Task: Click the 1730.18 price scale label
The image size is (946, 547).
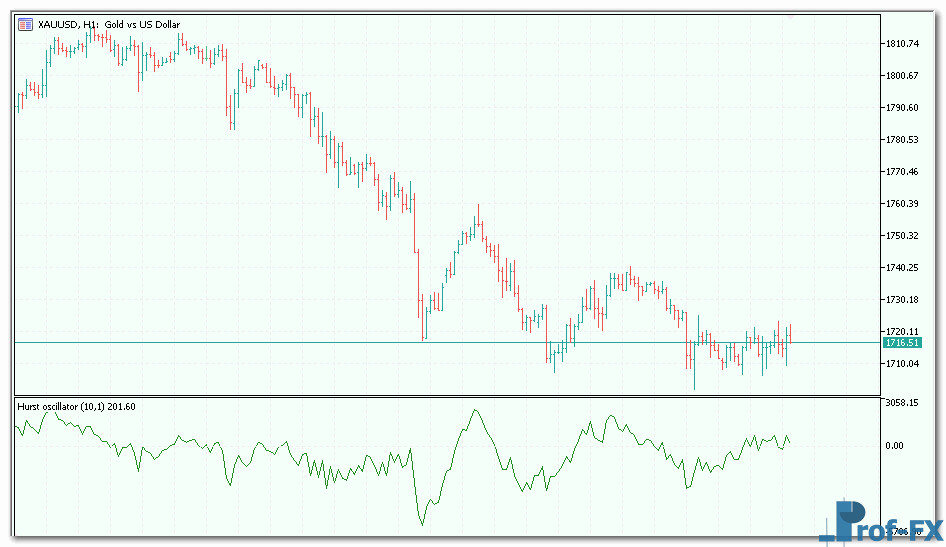Action: click(x=901, y=300)
